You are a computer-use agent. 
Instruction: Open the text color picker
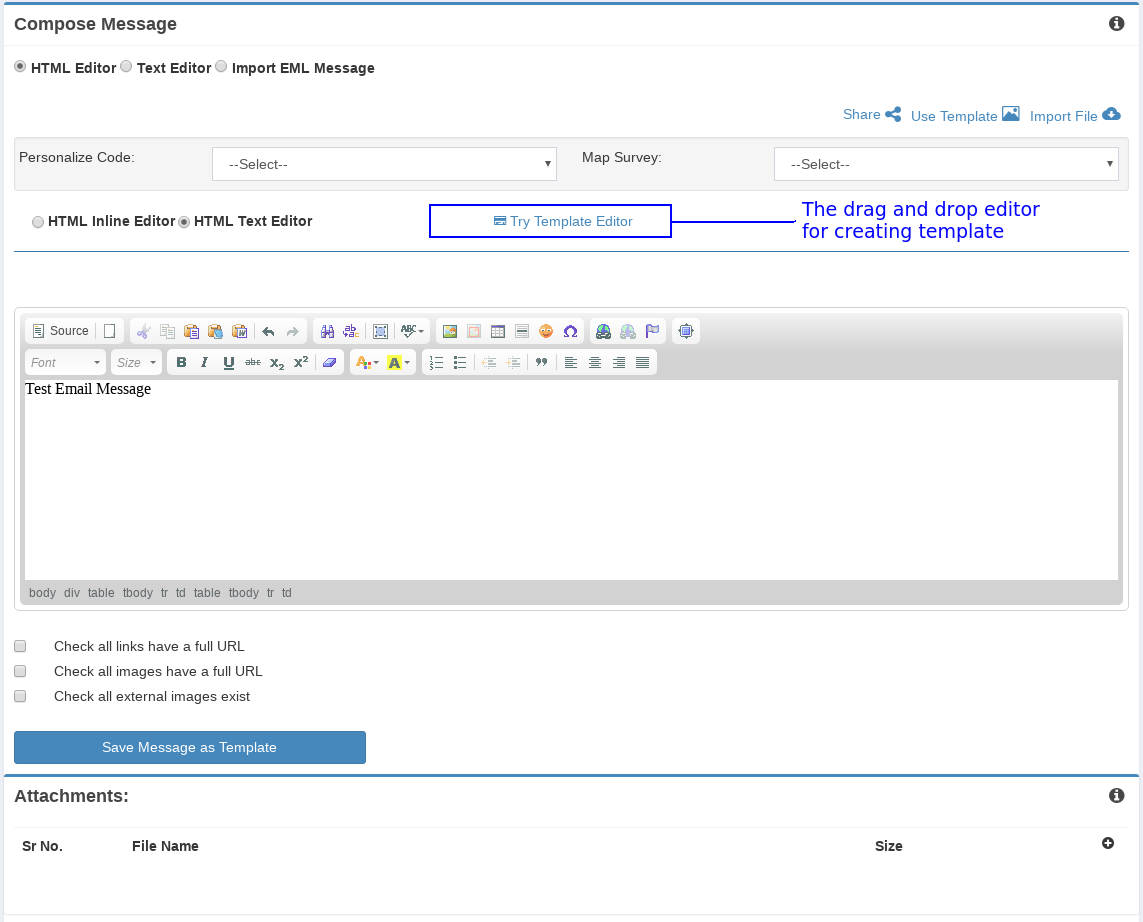(x=367, y=362)
